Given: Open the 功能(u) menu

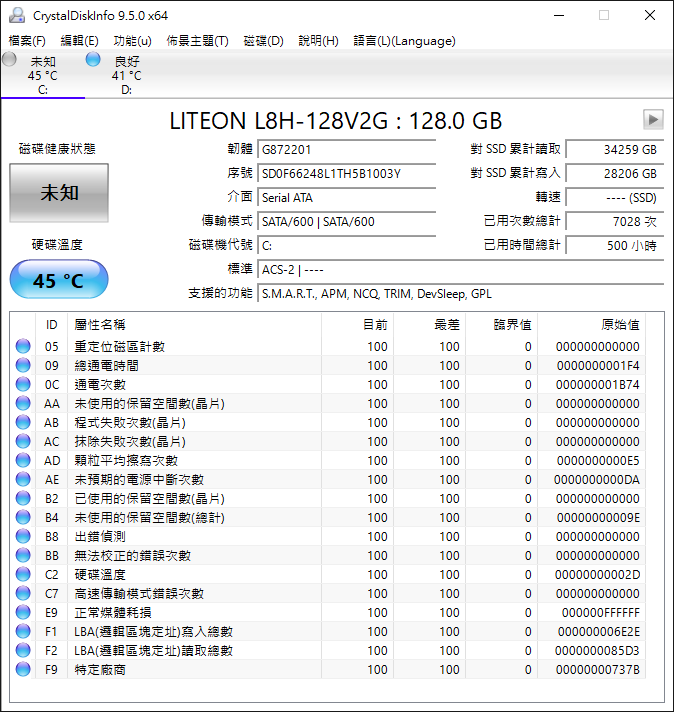Looking at the screenshot, I should (x=132, y=41).
